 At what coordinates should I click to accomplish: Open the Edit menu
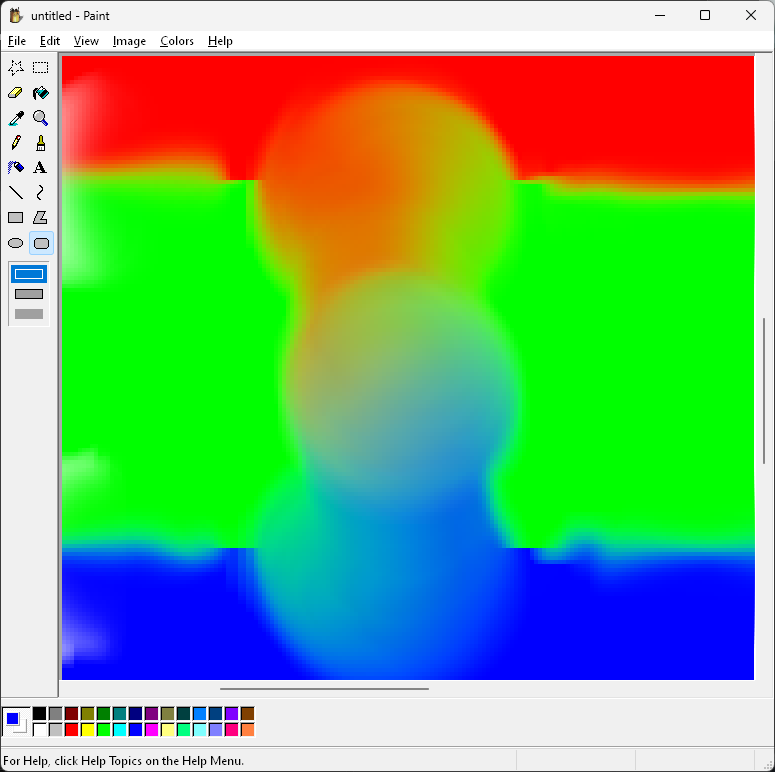click(50, 41)
